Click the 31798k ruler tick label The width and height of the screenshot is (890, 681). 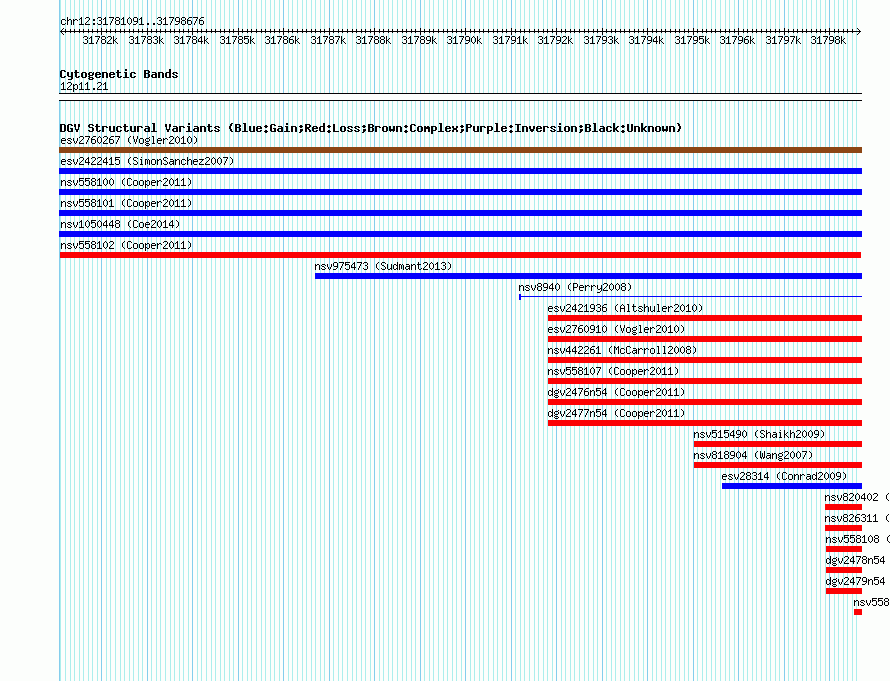coord(828,40)
